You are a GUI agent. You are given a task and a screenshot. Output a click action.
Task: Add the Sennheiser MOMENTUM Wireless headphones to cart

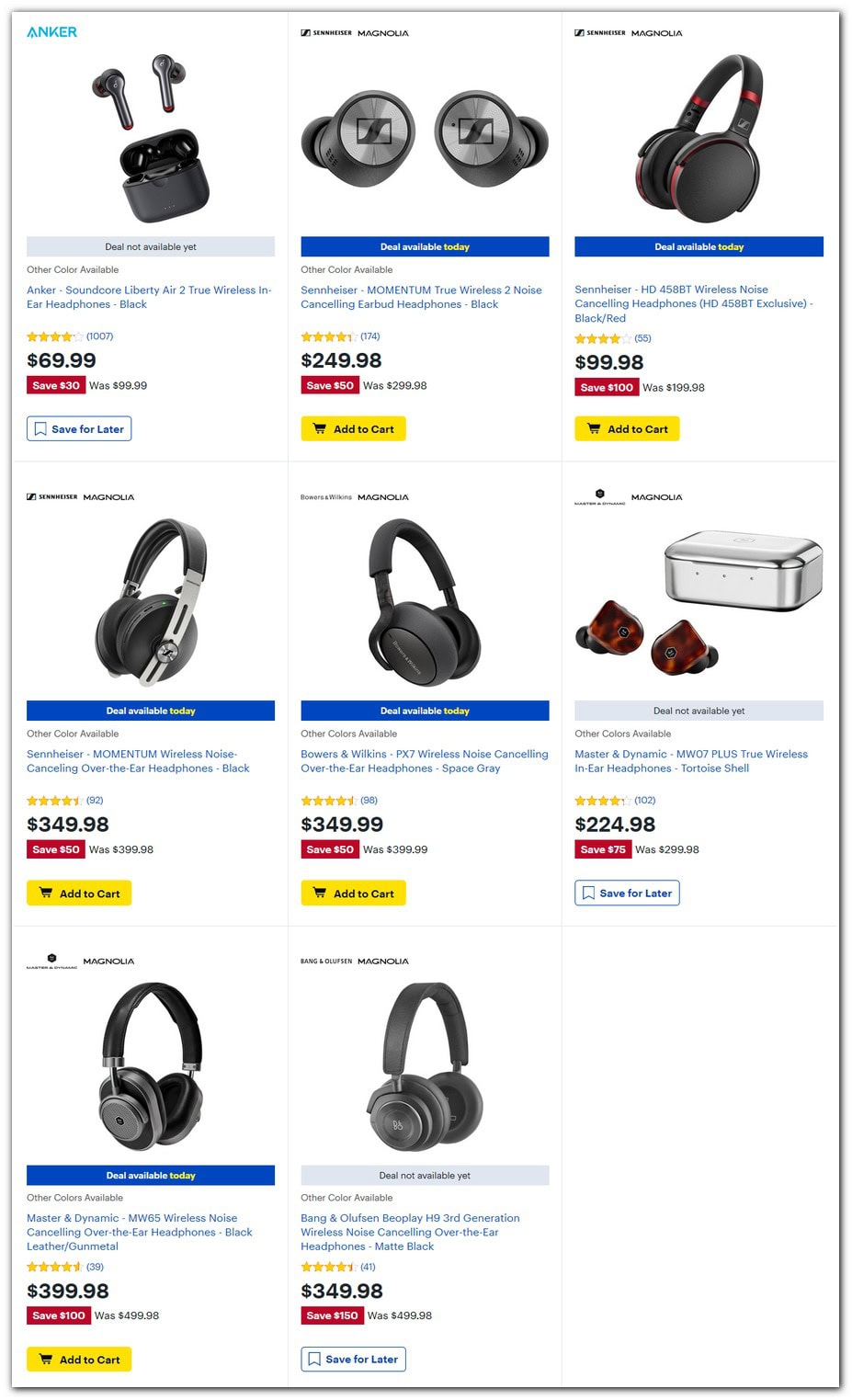(78, 893)
